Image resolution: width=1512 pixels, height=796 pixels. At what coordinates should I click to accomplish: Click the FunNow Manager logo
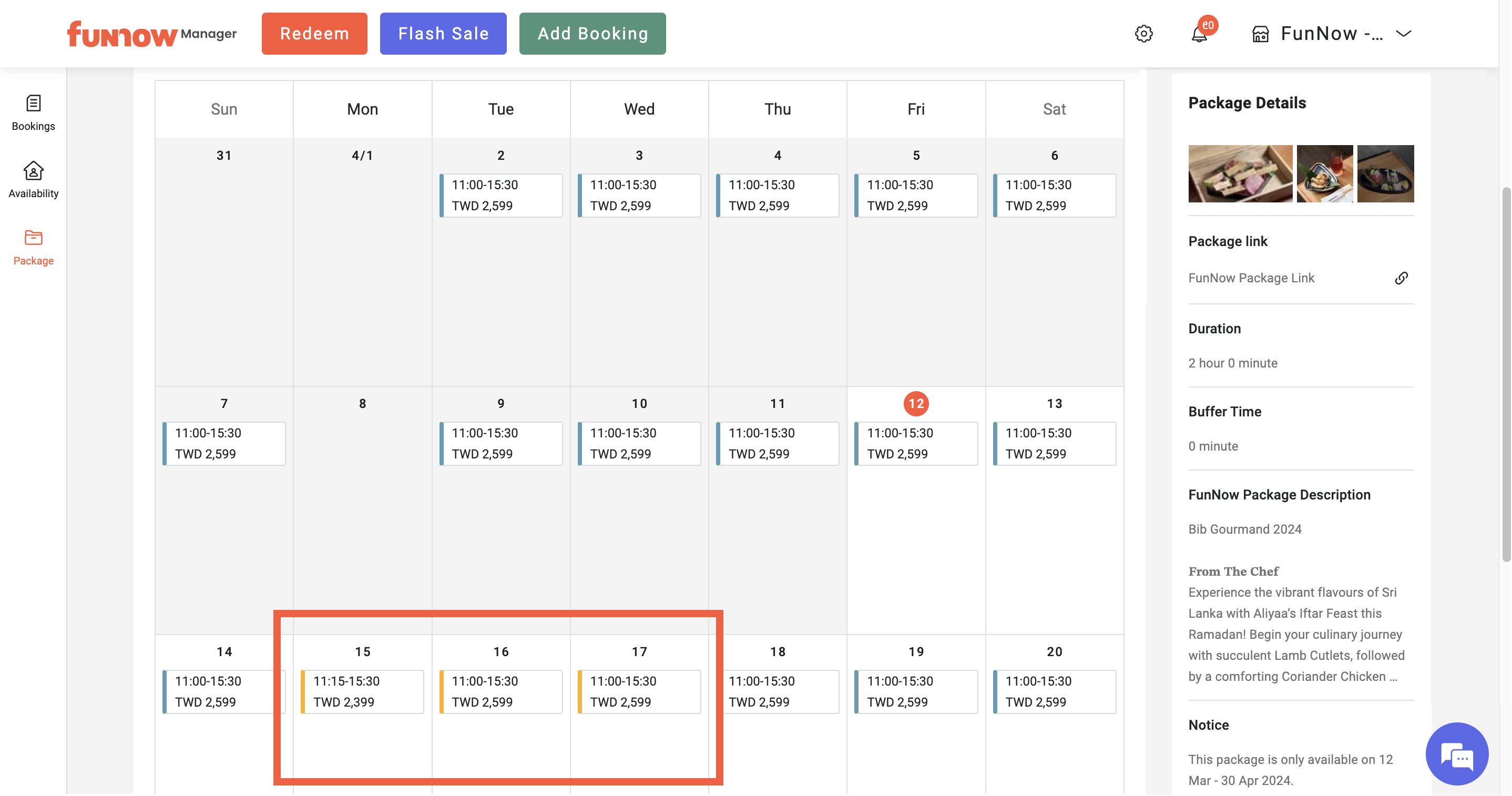151,34
